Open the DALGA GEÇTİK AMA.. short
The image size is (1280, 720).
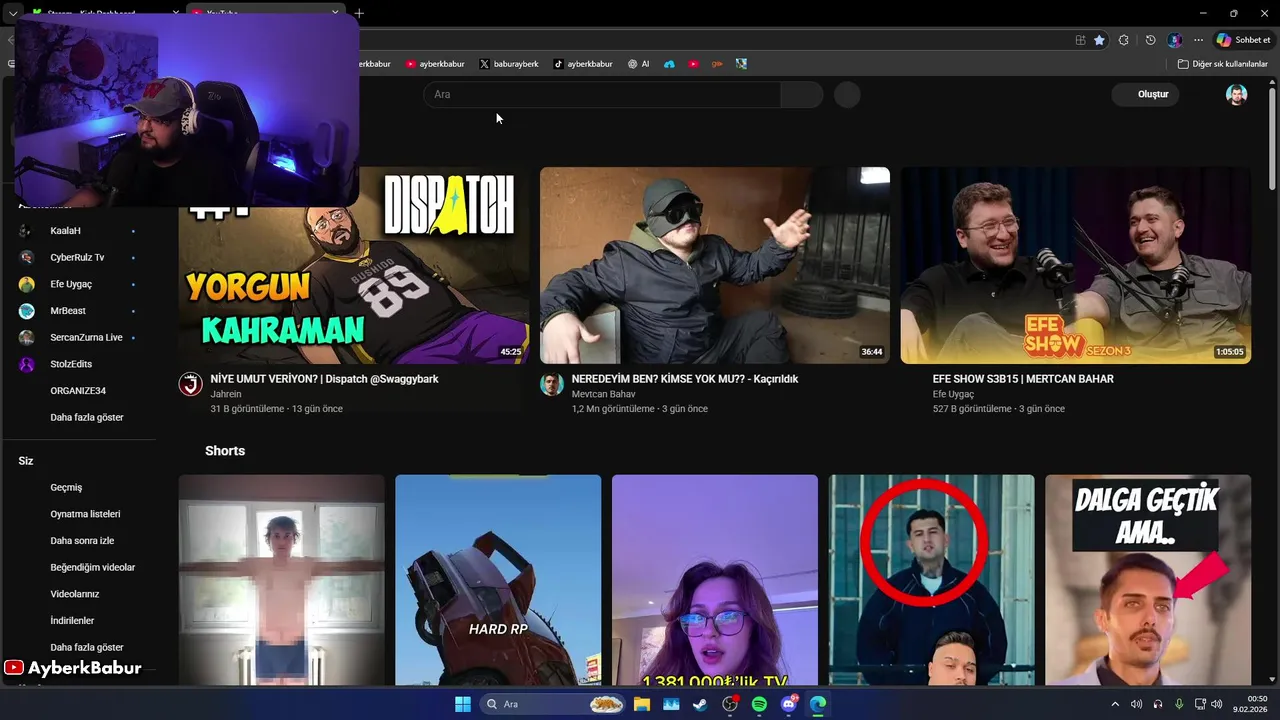[1148, 580]
